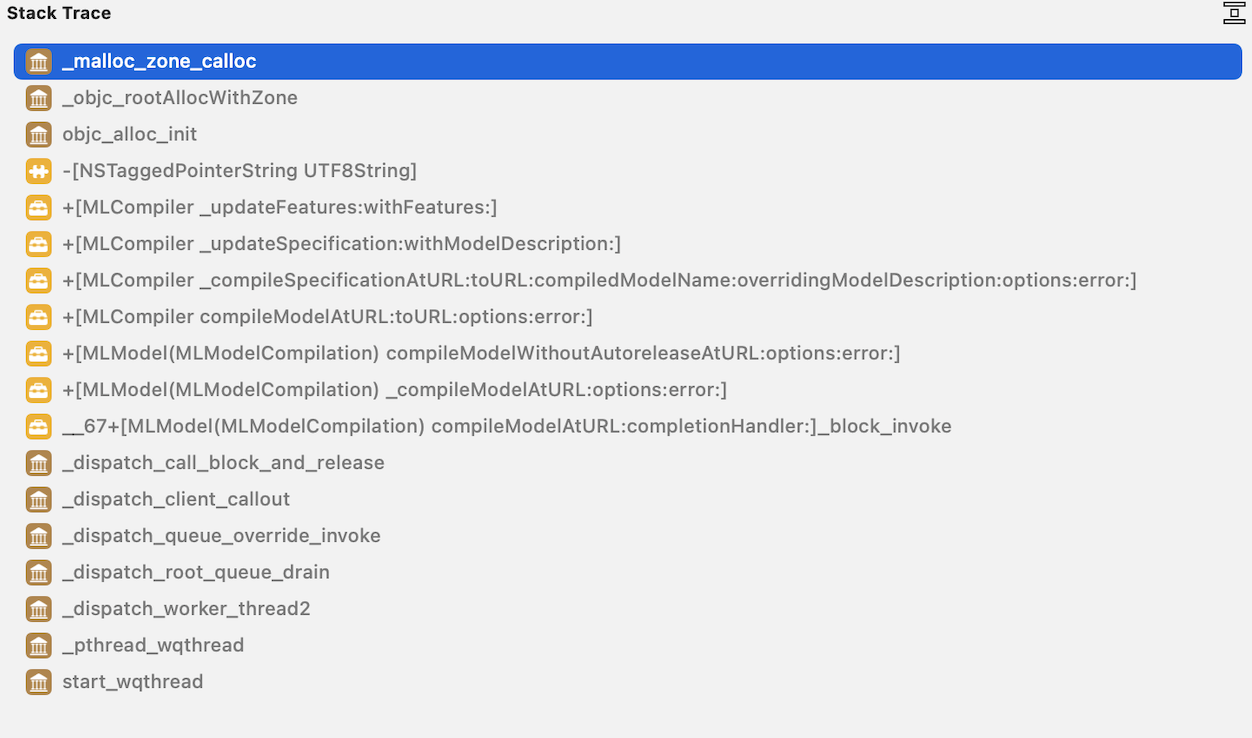Click the library icon next to start_wqthread

click(38, 681)
